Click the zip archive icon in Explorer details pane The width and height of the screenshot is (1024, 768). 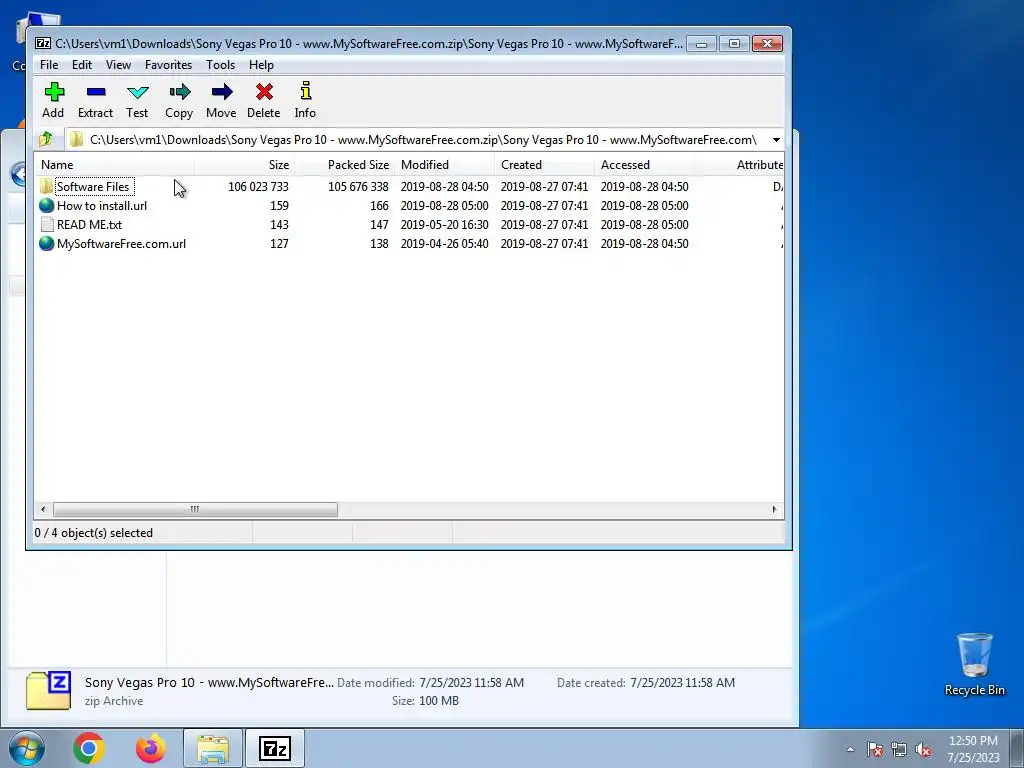pos(48,690)
